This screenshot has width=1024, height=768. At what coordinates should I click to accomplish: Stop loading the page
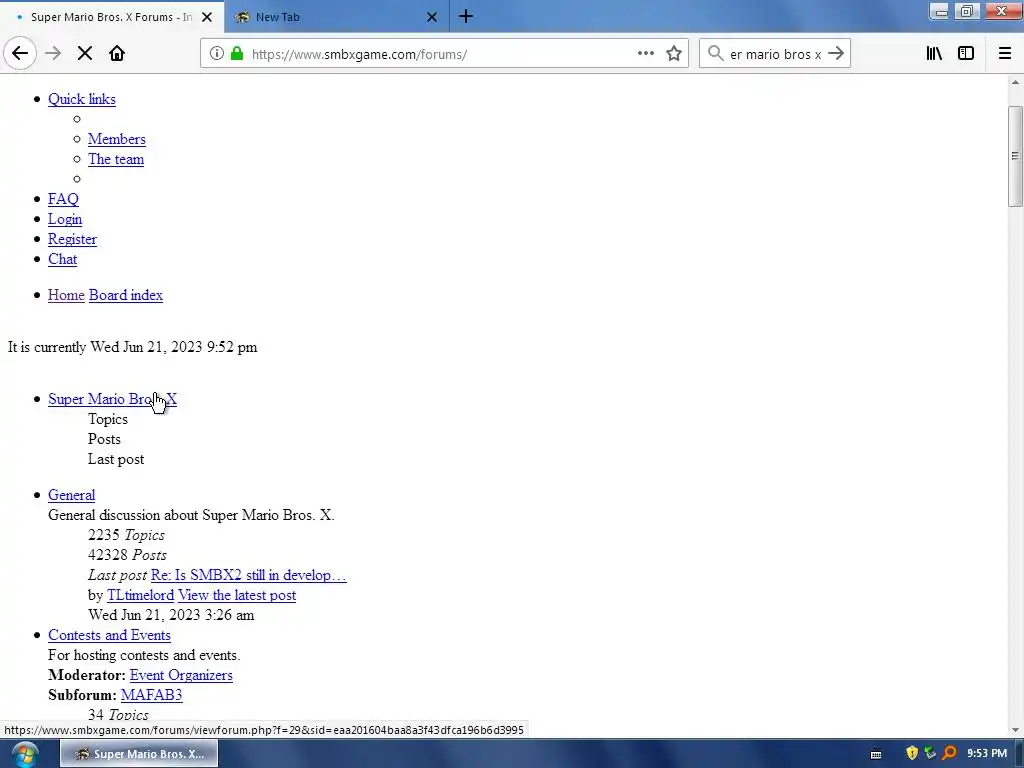(x=84, y=54)
